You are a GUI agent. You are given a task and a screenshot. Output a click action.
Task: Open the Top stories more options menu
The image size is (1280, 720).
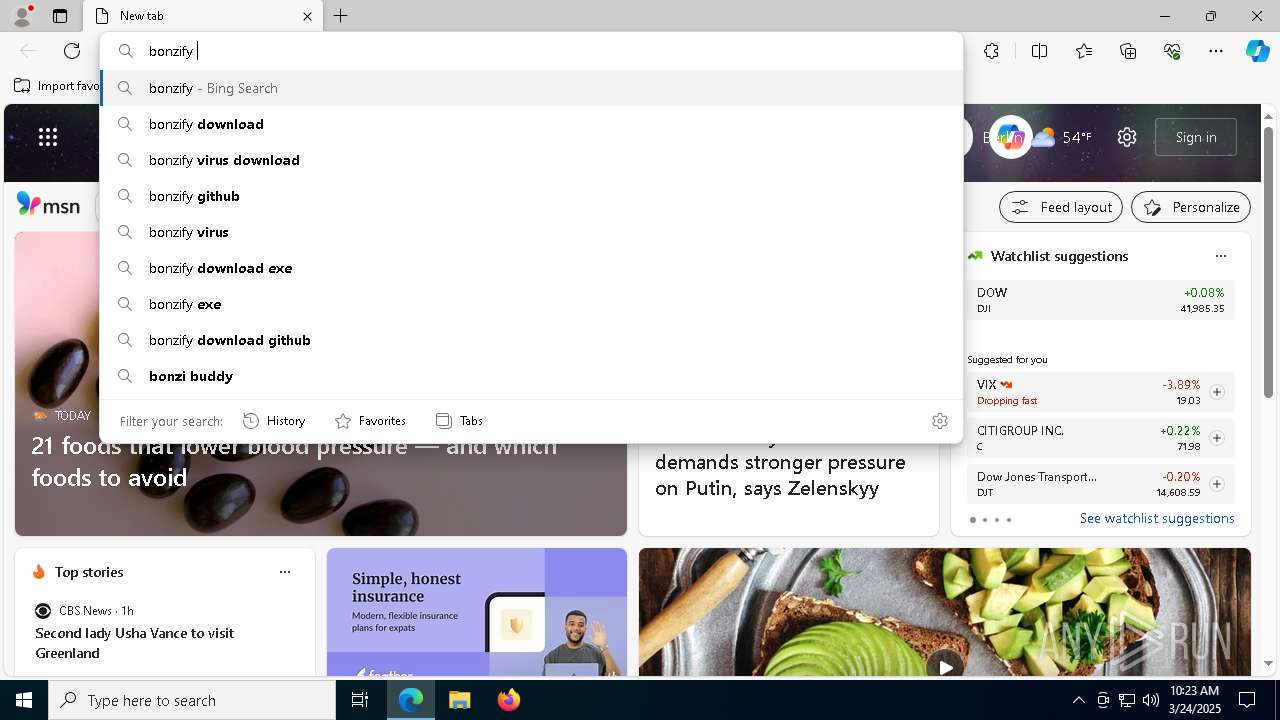tap(285, 572)
